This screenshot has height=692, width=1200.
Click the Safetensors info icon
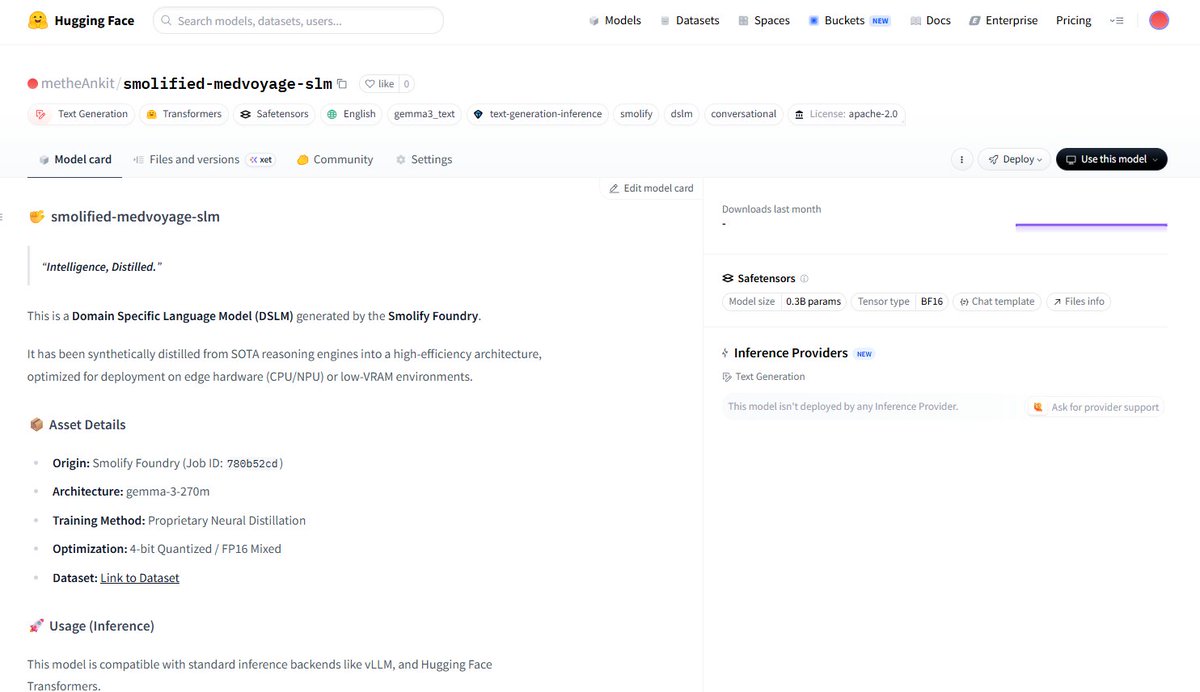pos(805,279)
